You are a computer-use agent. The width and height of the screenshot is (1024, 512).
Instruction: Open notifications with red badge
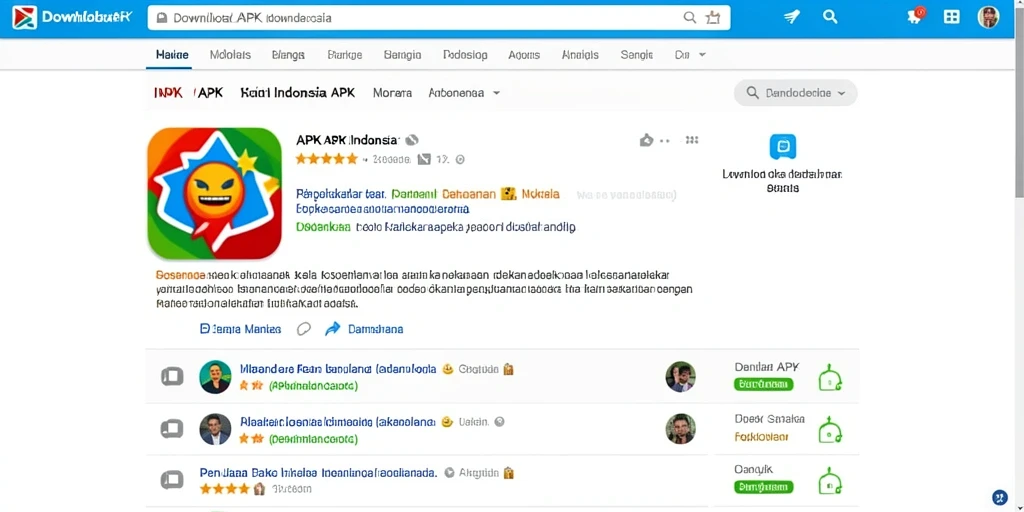tap(916, 17)
